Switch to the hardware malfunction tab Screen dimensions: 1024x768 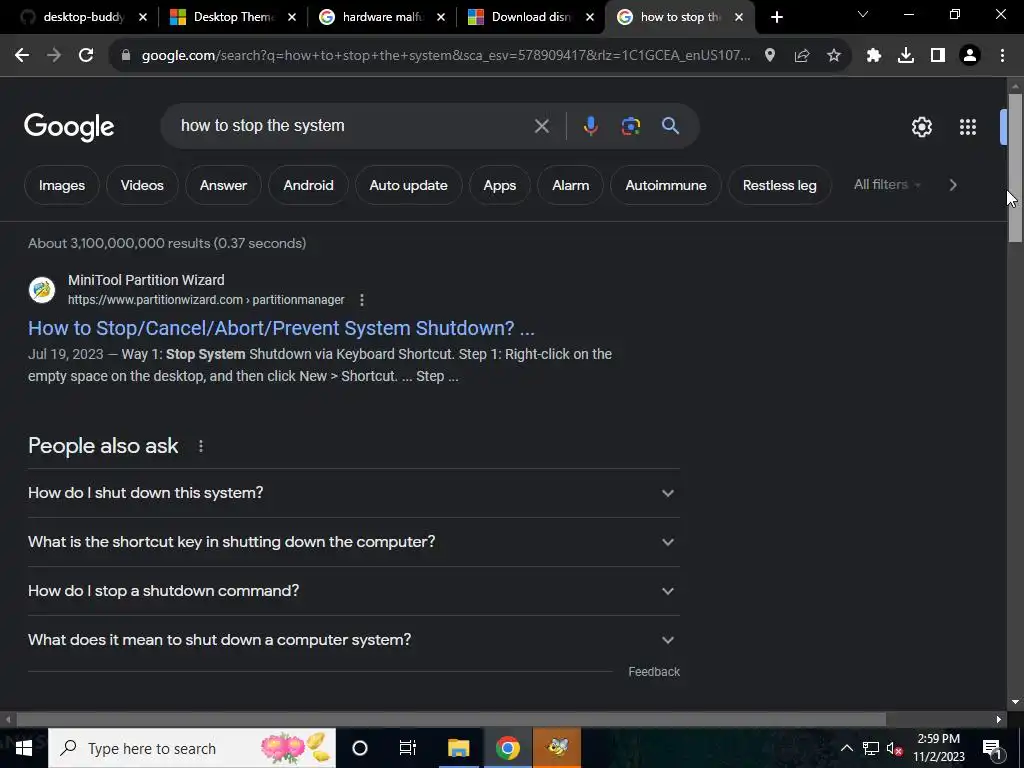[x=382, y=17]
